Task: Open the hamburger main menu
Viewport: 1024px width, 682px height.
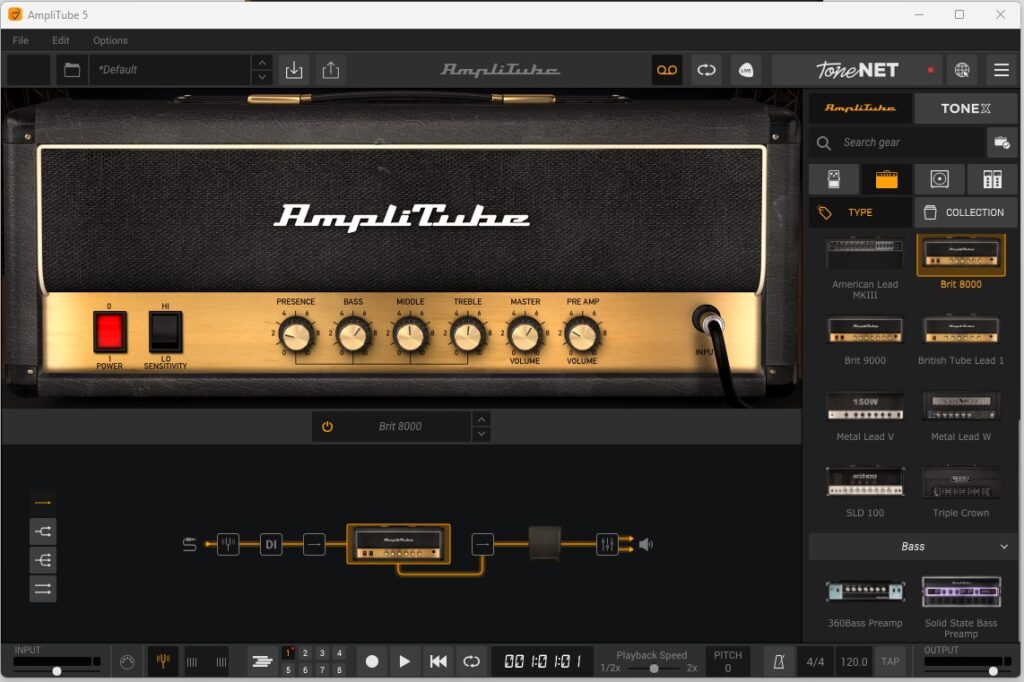Action: (x=1001, y=70)
